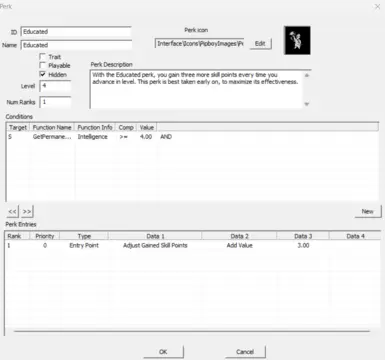
Task: Uncheck the Hidden checkbox
Action: point(43,74)
